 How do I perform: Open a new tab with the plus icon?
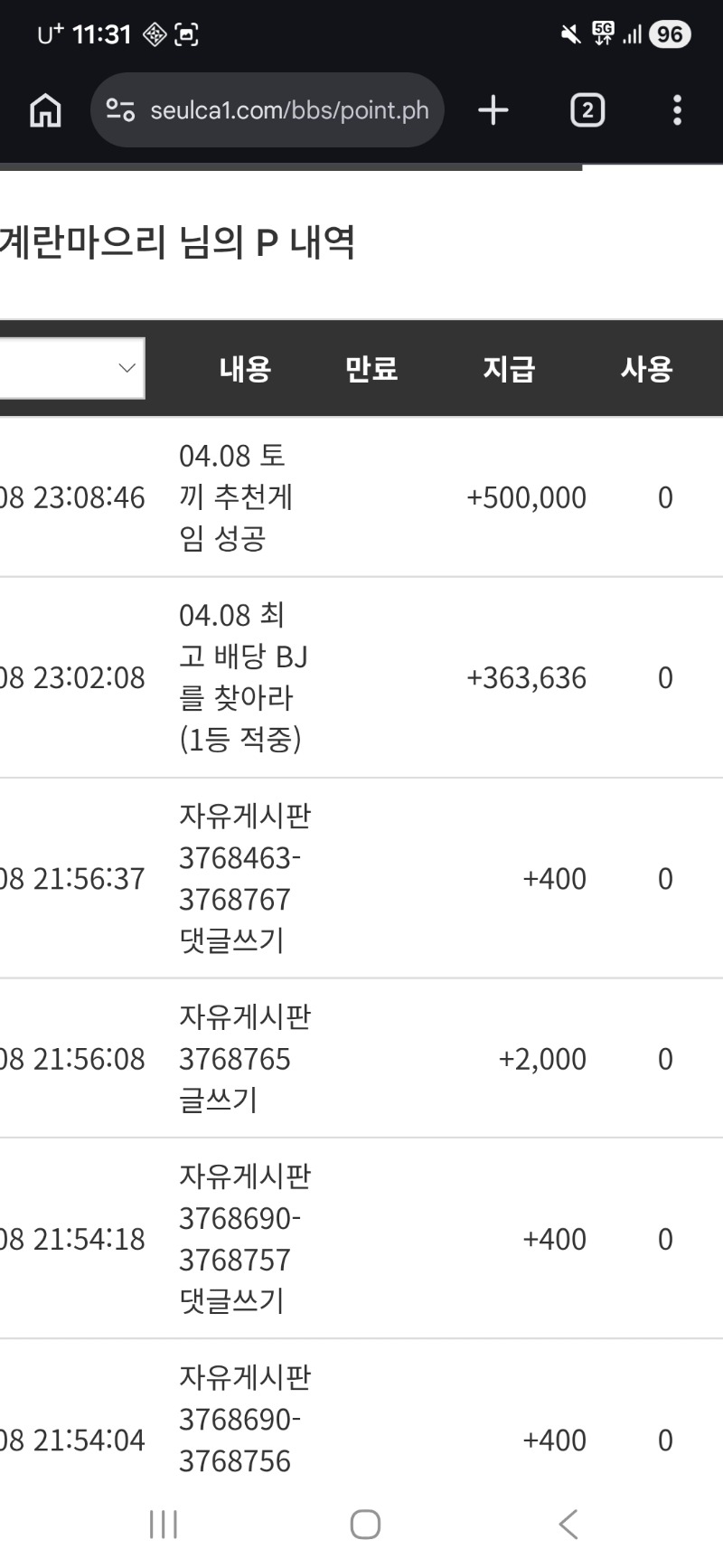pyautogui.click(x=493, y=110)
